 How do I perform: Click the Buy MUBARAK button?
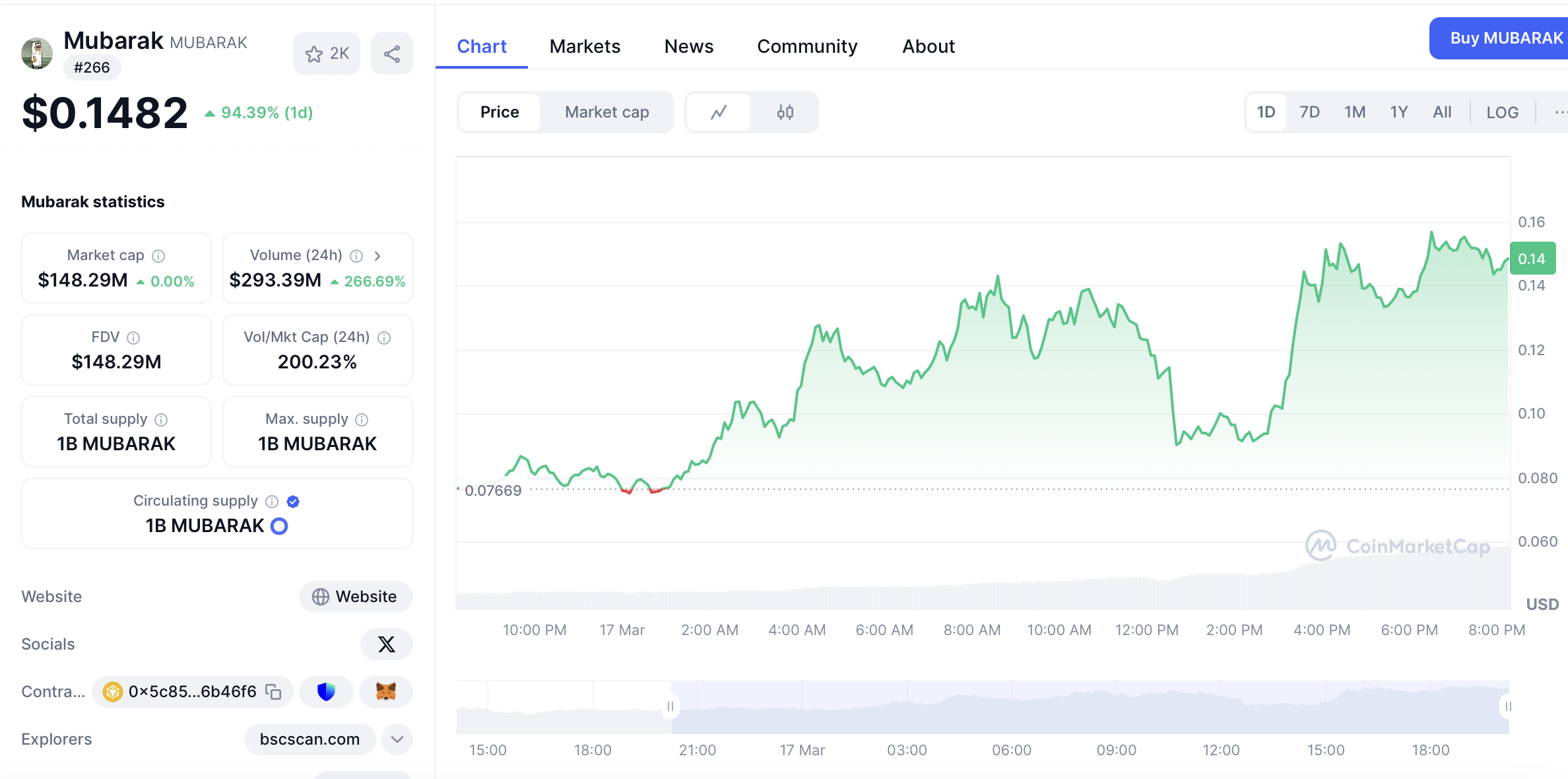[1505, 38]
